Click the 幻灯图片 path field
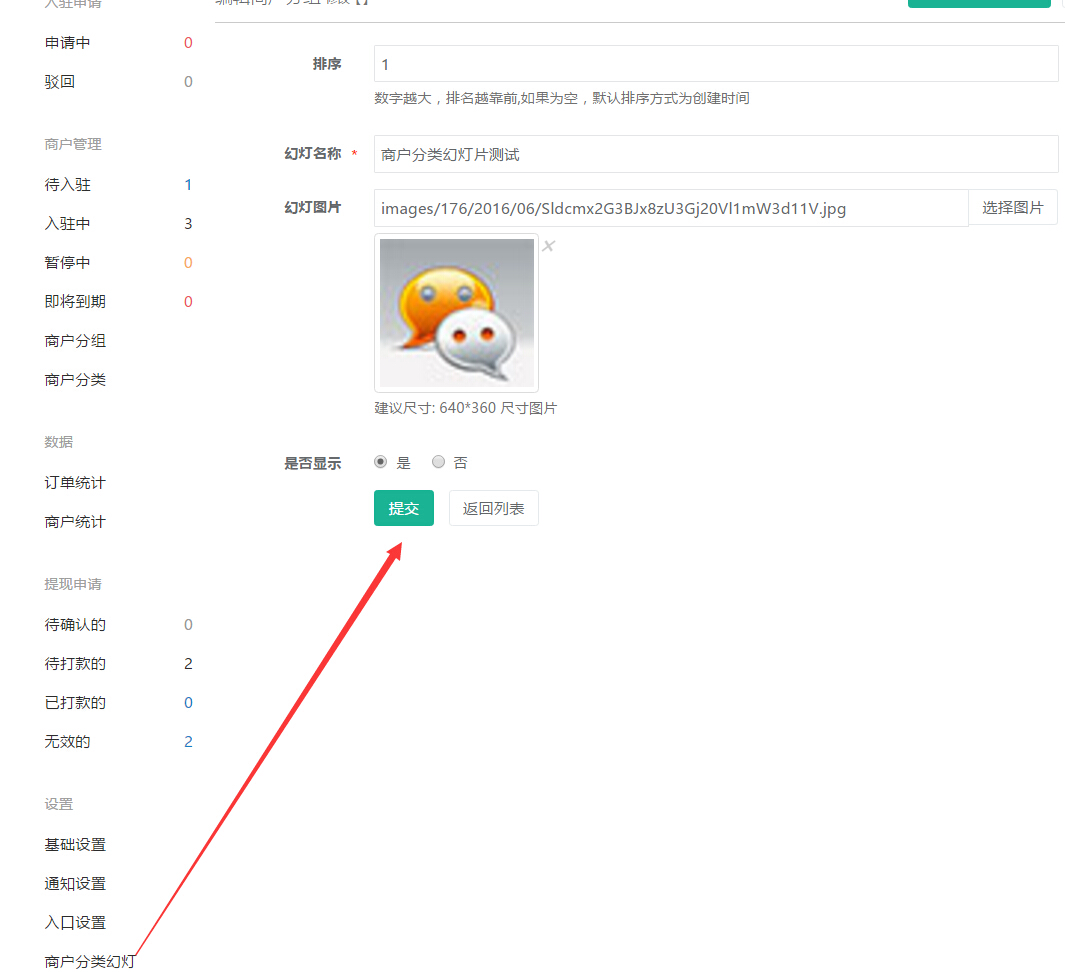 [x=670, y=208]
